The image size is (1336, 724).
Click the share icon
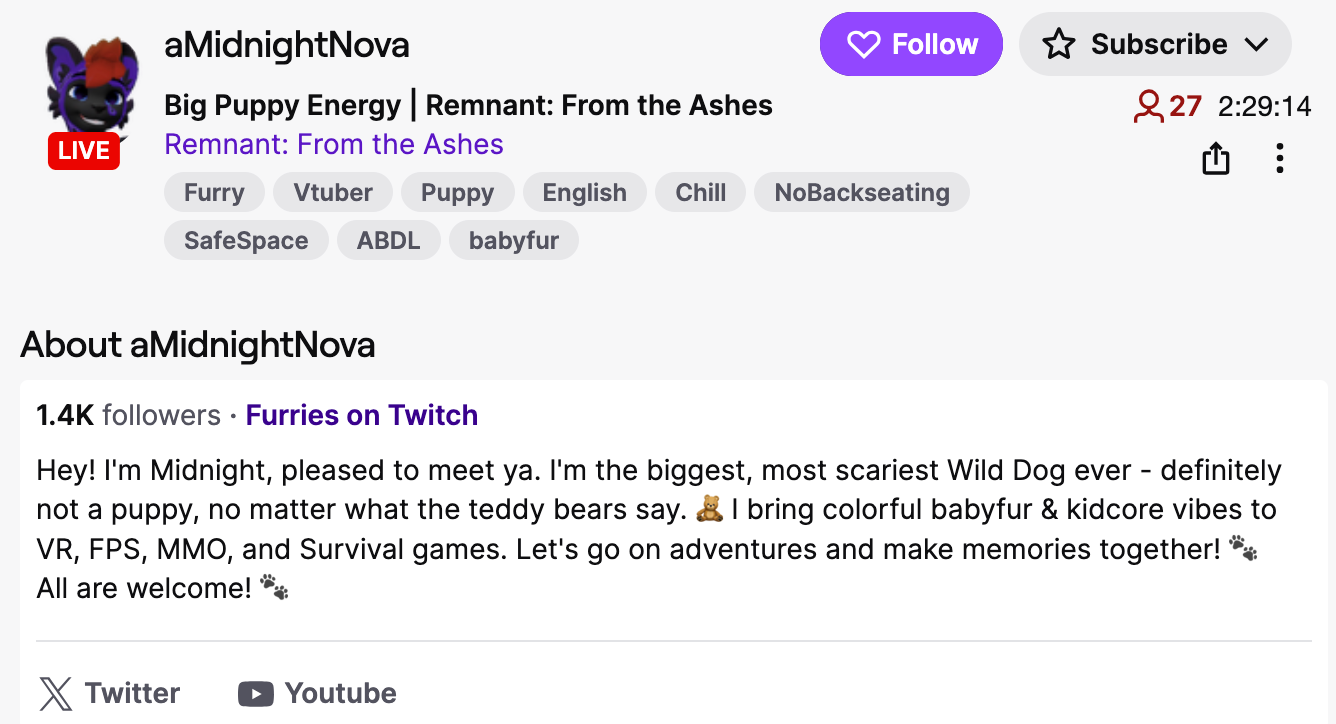(1215, 158)
